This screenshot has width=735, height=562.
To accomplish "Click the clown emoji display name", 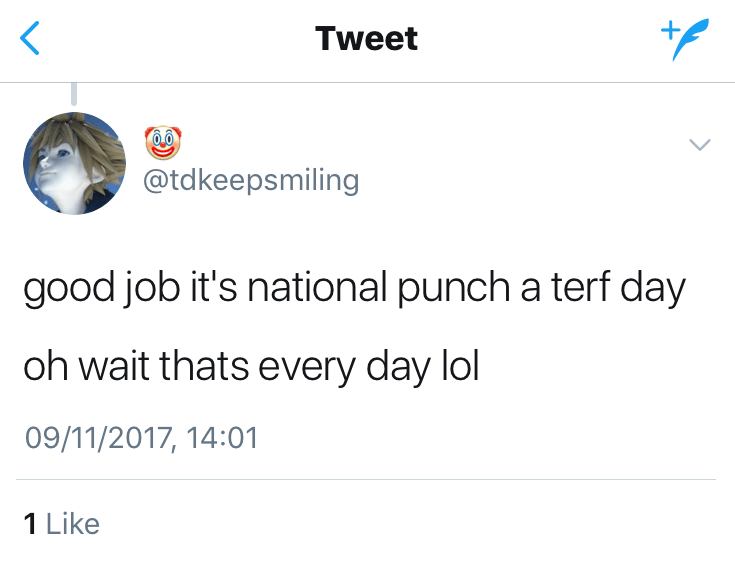I will coord(162,143).
